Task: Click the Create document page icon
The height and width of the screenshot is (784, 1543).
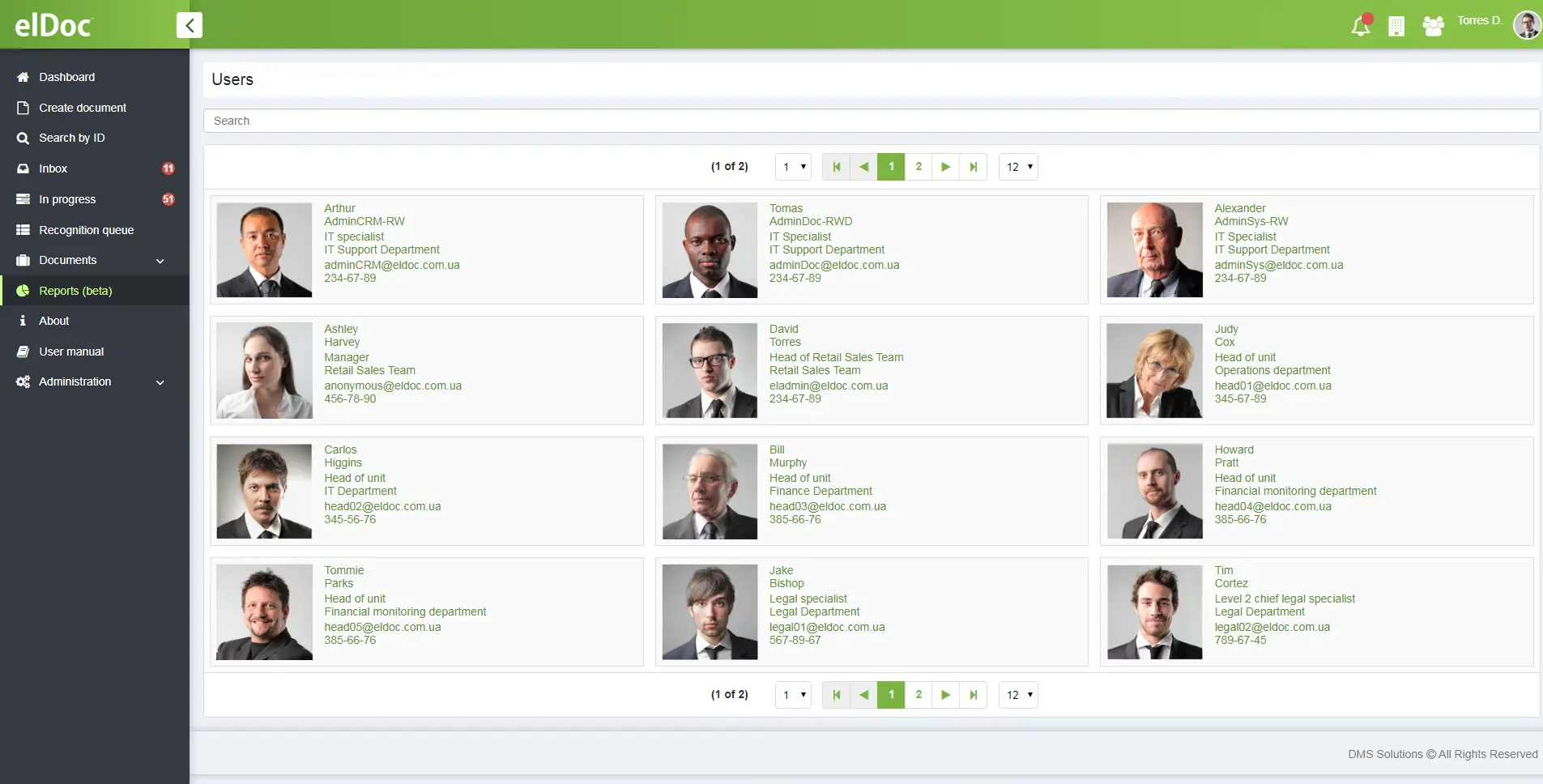Action: click(23, 108)
